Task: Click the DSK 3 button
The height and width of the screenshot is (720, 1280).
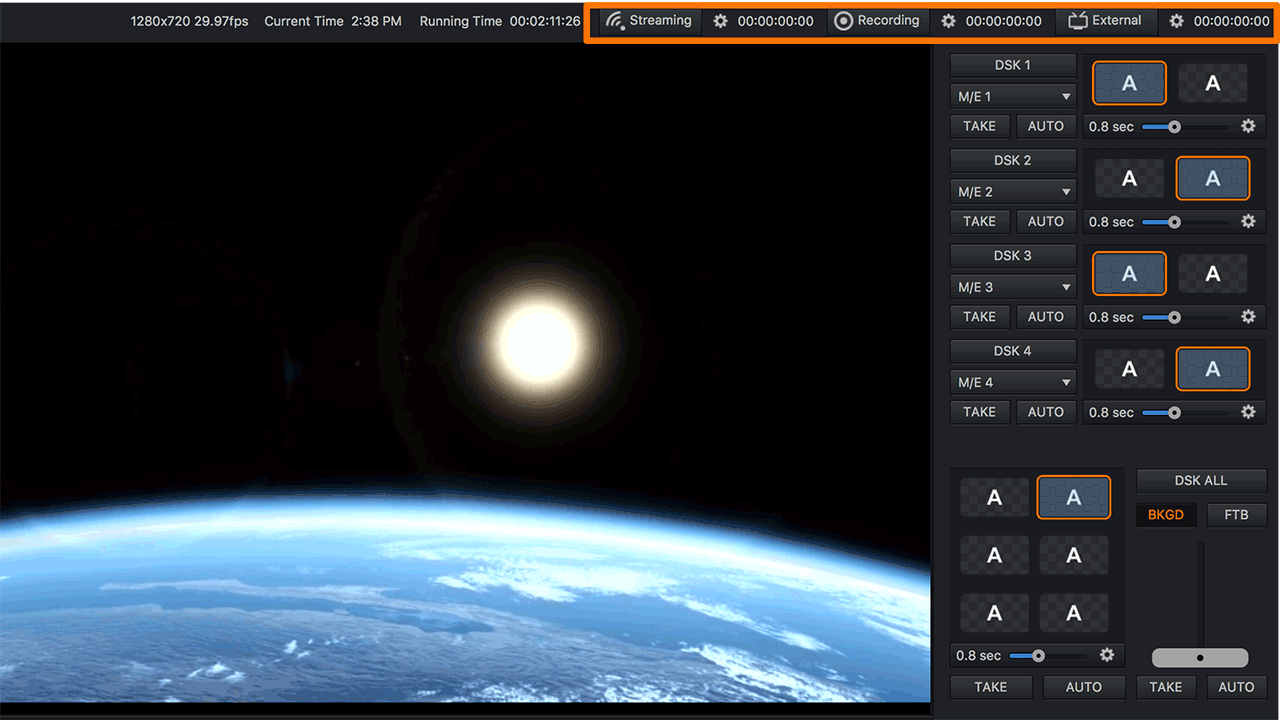Action: click(1013, 255)
